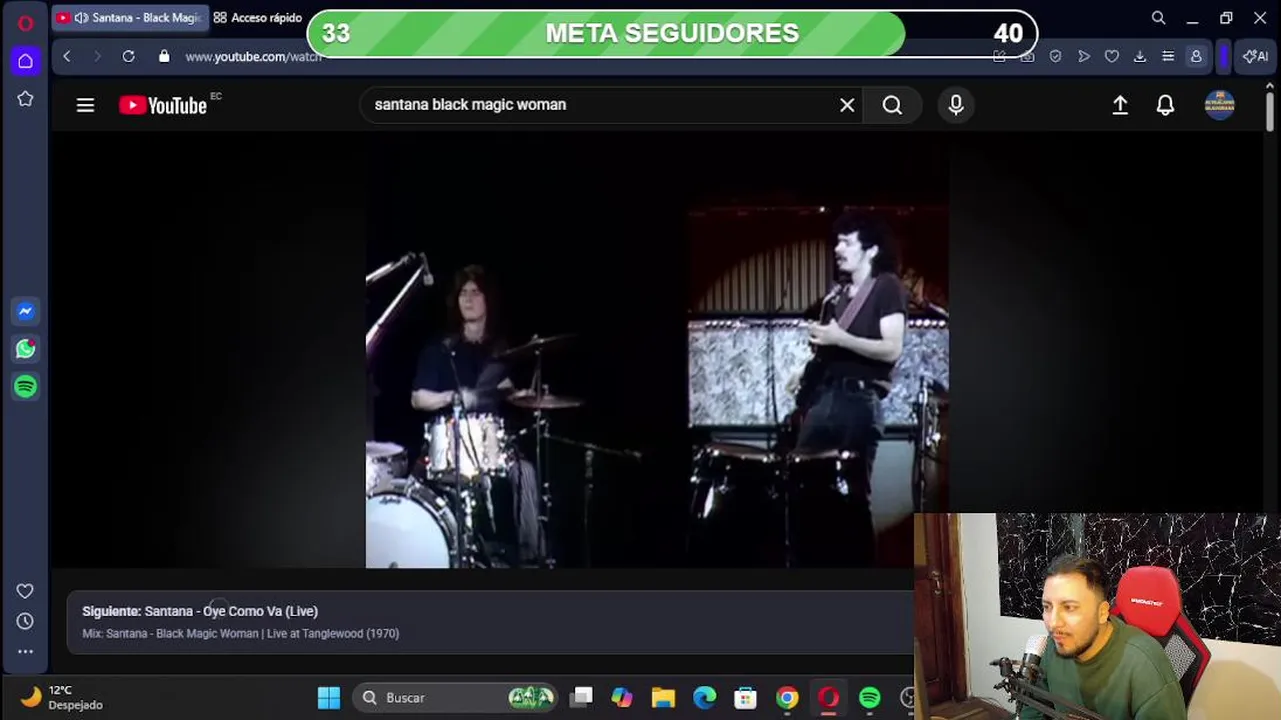Click the page scrollbar thumb
The image size is (1281, 720).
coord(1270,110)
